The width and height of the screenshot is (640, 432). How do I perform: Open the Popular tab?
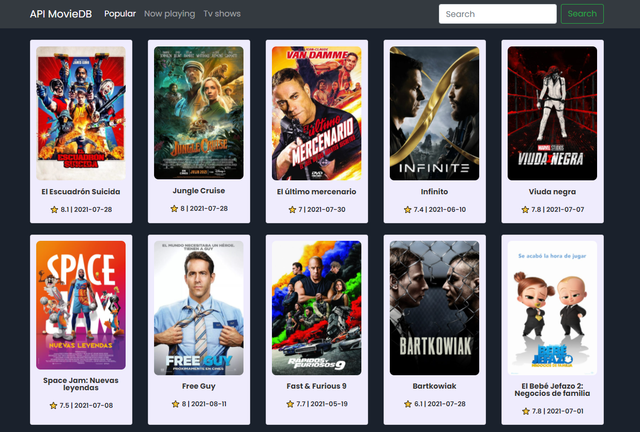click(120, 14)
